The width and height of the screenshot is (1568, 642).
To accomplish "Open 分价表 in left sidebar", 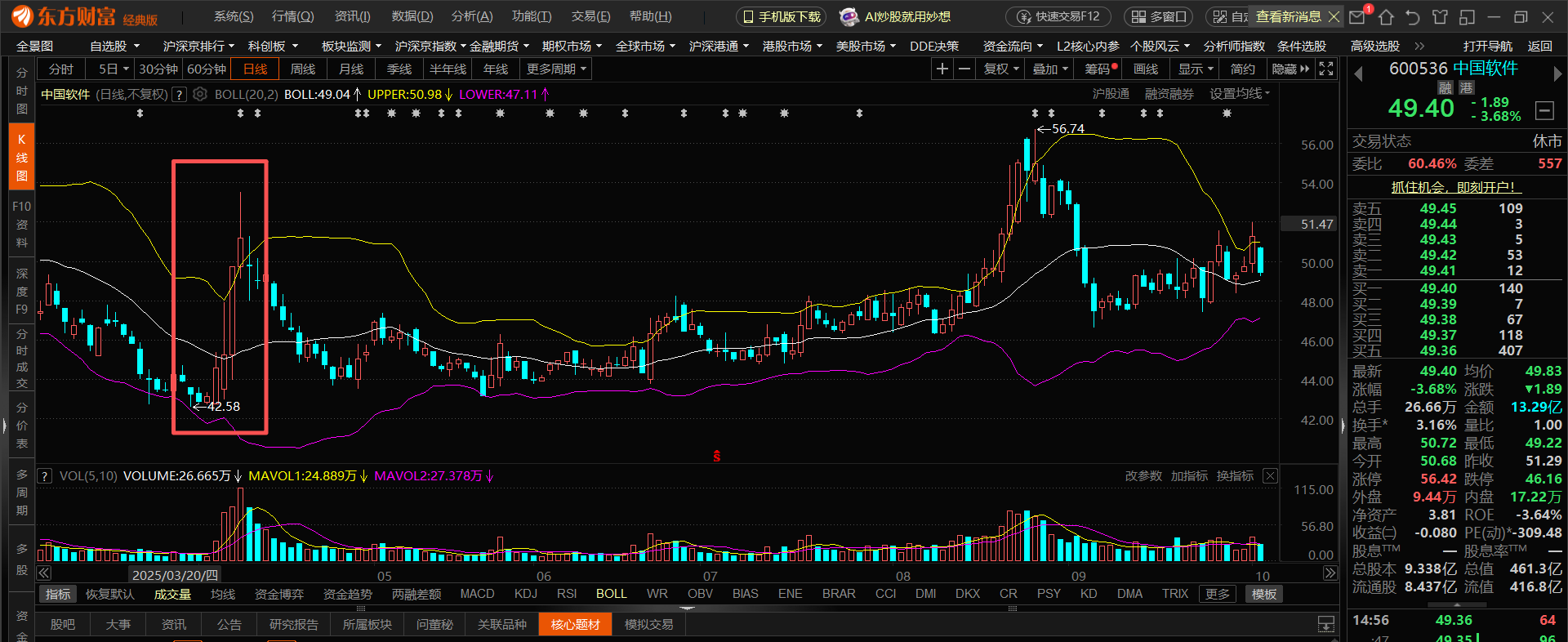I will pos(21,426).
